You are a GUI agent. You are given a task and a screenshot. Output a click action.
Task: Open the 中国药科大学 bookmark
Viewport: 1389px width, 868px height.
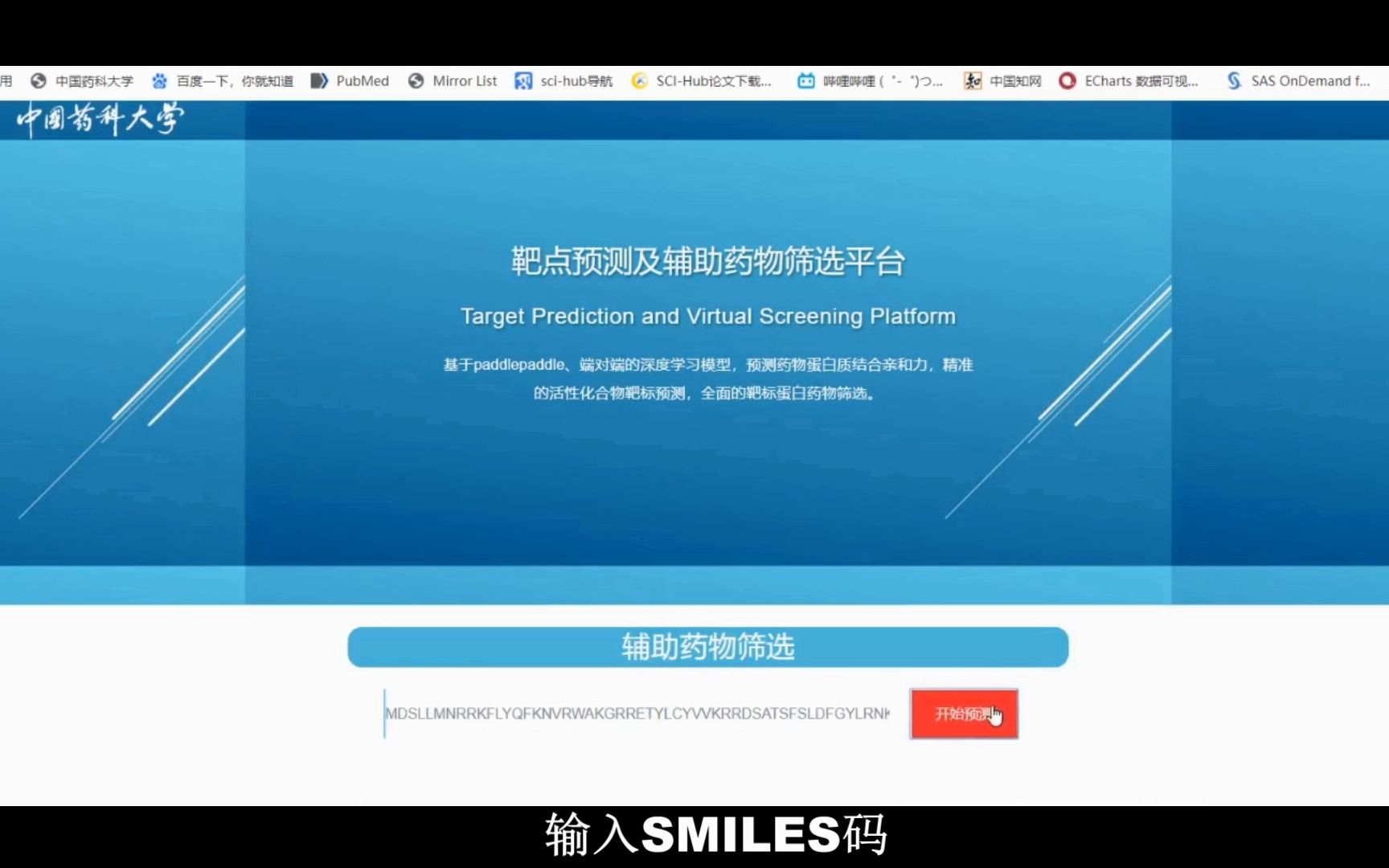82,81
